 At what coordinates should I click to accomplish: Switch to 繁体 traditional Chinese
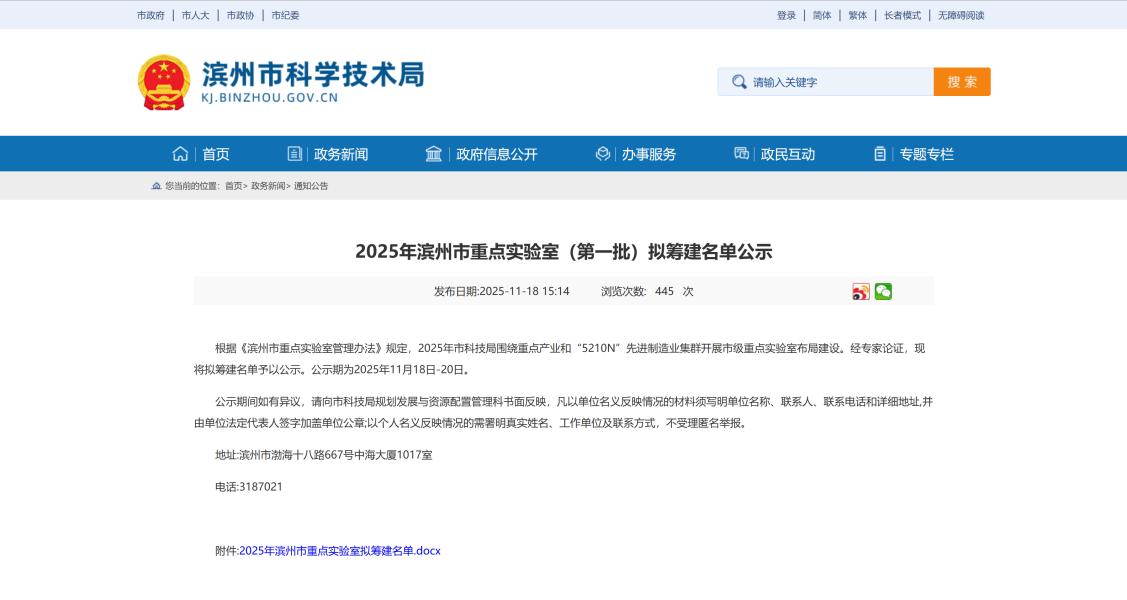[857, 15]
